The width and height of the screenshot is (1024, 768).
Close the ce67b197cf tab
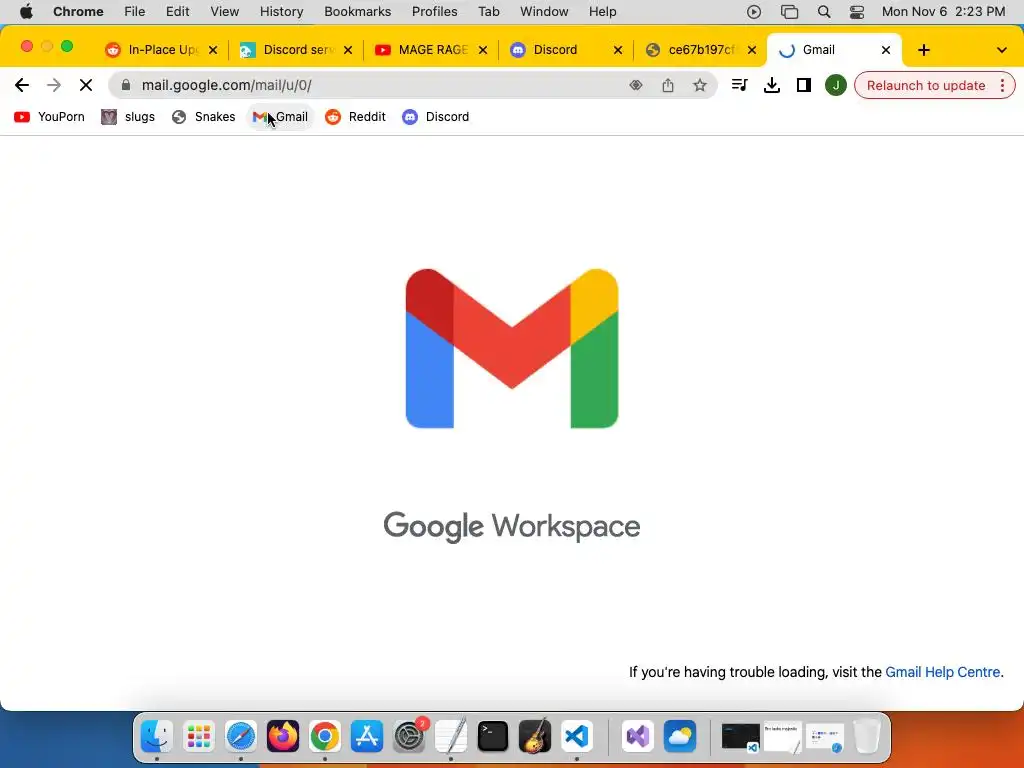tap(752, 50)
